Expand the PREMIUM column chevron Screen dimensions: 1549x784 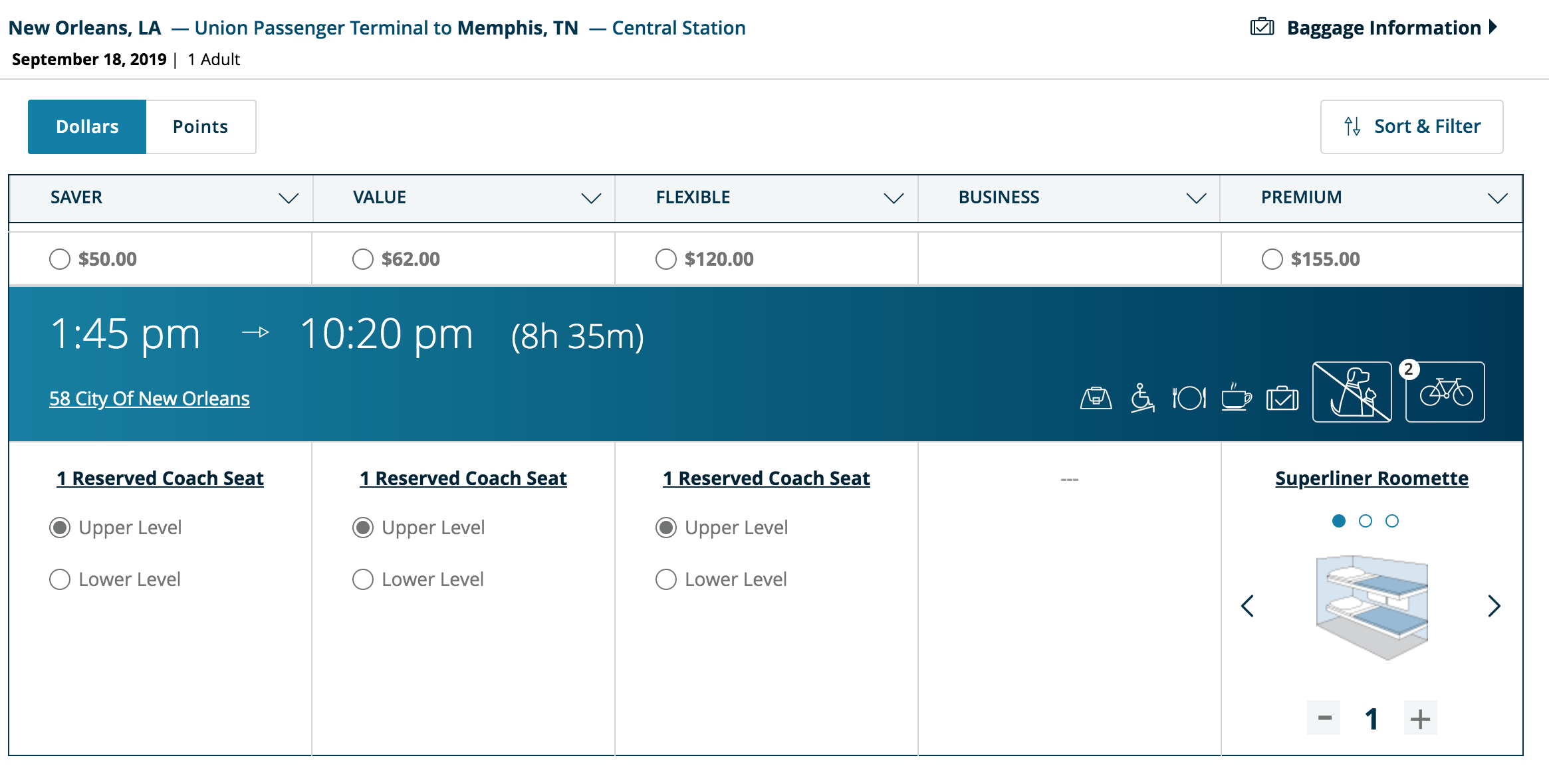[1497, 198]
